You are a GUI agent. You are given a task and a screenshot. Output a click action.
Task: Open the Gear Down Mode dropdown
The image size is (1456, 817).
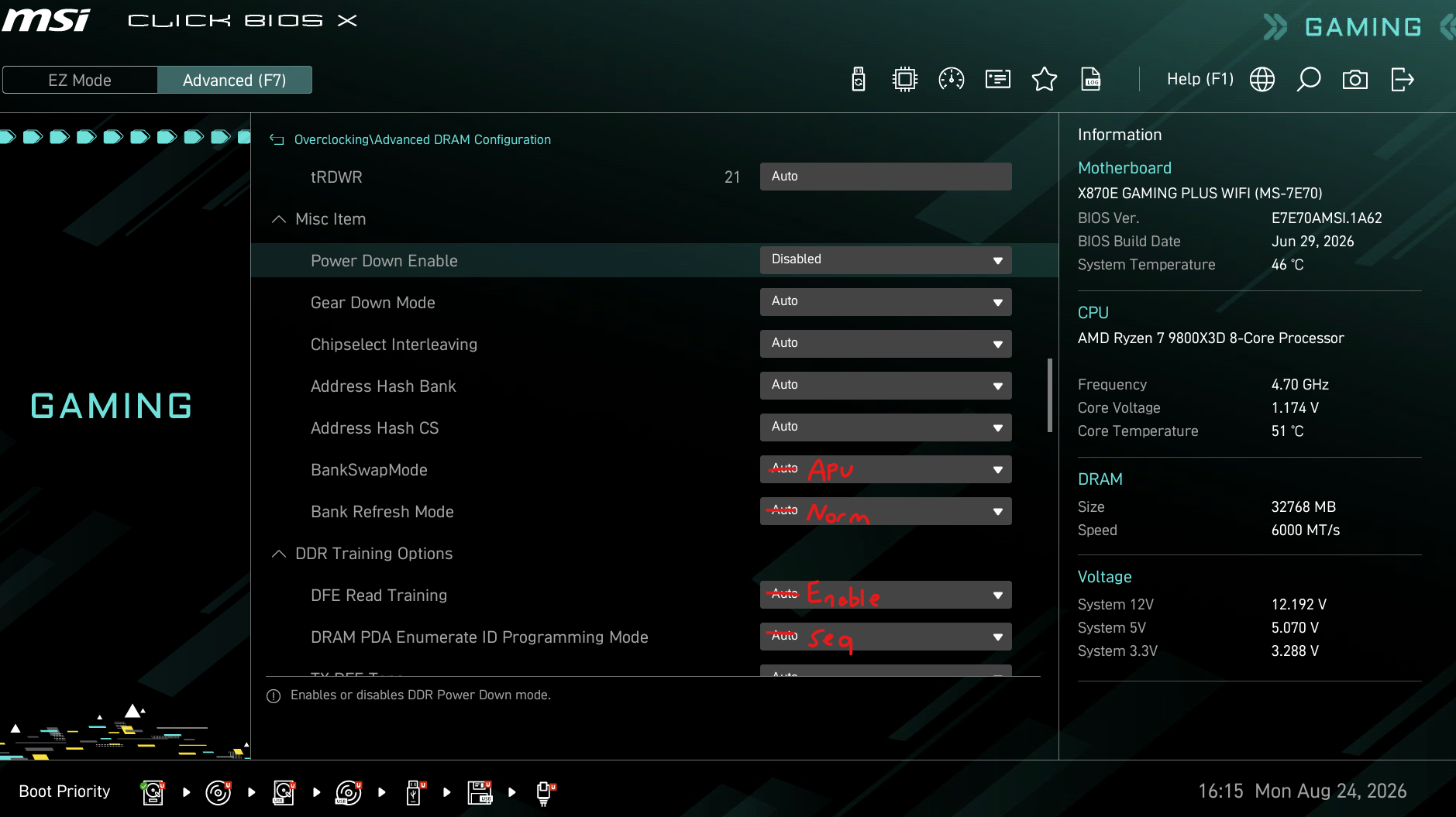click(886, 302)
